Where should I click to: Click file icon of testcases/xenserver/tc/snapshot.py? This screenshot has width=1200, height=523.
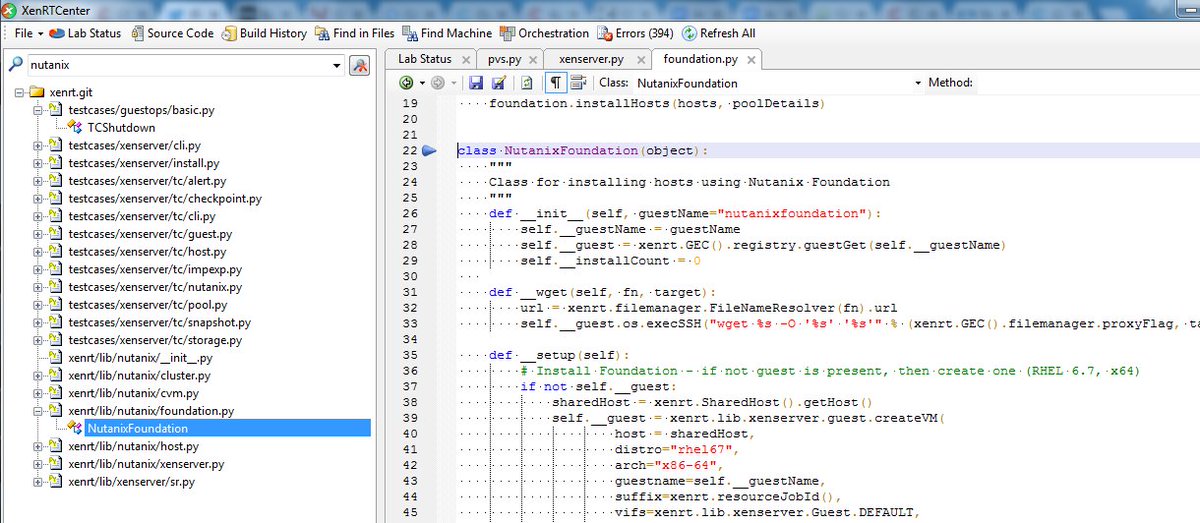[56, 322]
